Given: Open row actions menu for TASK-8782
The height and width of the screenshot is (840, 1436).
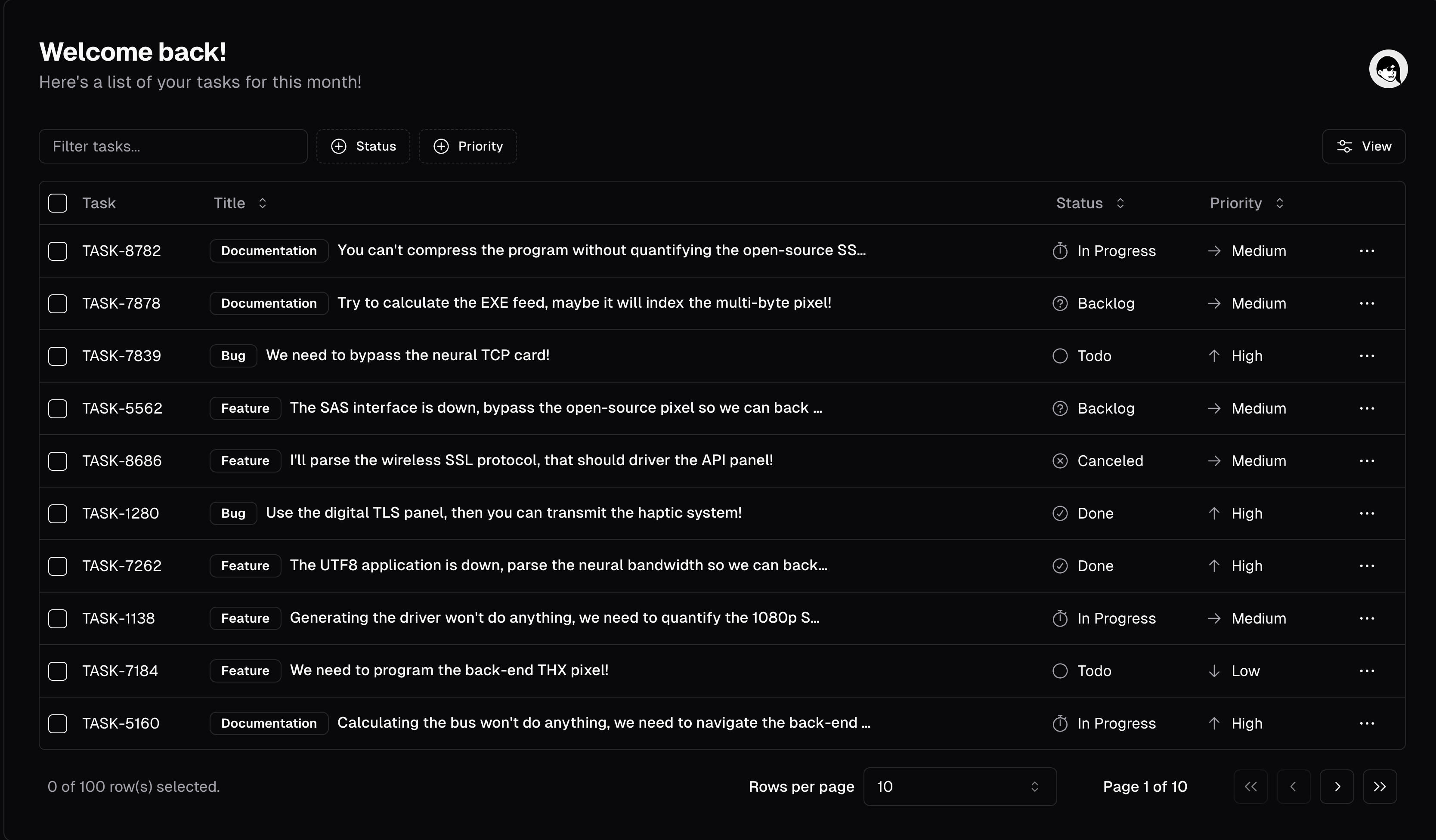Looking at the screenshot, I should pos(1366,251).
